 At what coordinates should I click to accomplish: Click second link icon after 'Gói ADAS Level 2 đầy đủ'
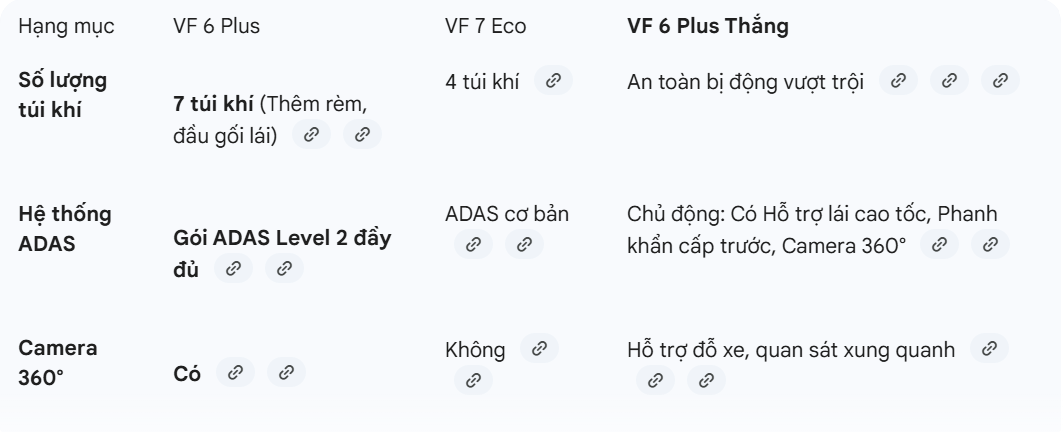(x=283, y=268)
